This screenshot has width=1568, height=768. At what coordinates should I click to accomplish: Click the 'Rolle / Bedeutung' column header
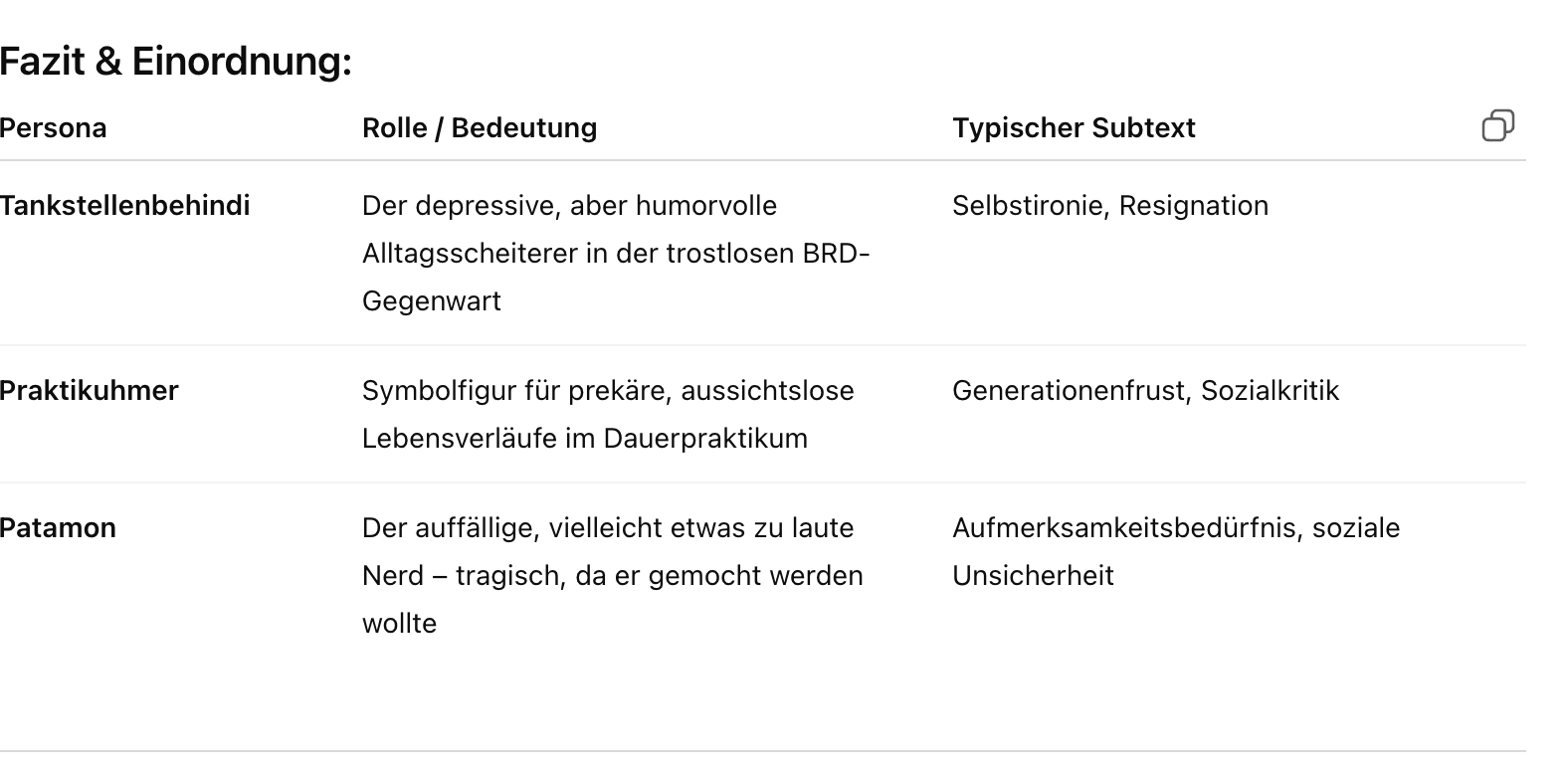479,128
